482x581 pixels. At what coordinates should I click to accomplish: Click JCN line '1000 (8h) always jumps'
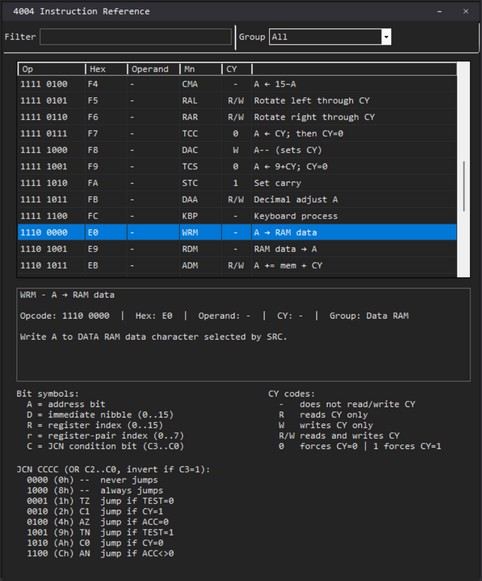[95, 490]
